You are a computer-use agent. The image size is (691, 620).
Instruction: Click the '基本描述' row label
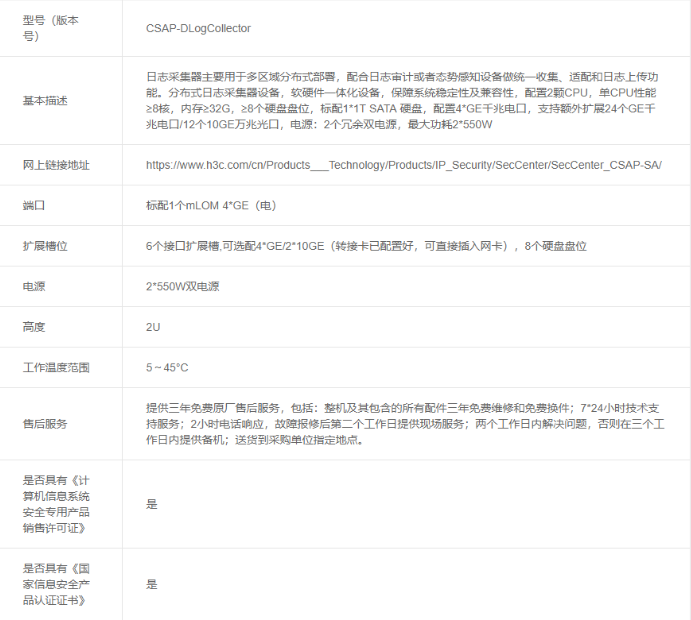[45, 101]
